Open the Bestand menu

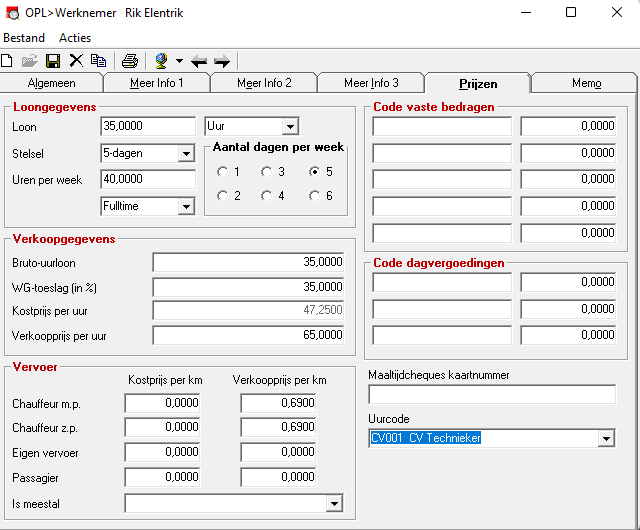pos(24,38)
